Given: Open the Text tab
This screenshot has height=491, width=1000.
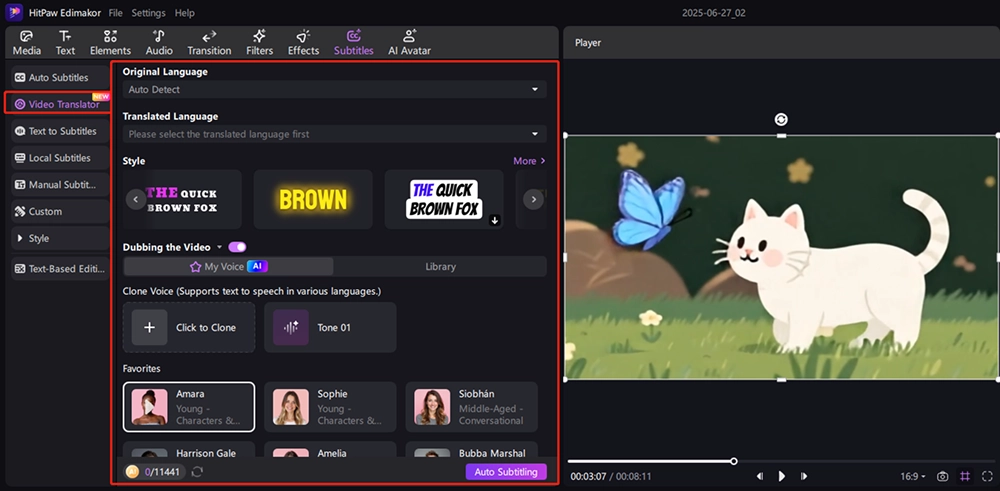Looking at the screenshot, I should tap(65, 43).
